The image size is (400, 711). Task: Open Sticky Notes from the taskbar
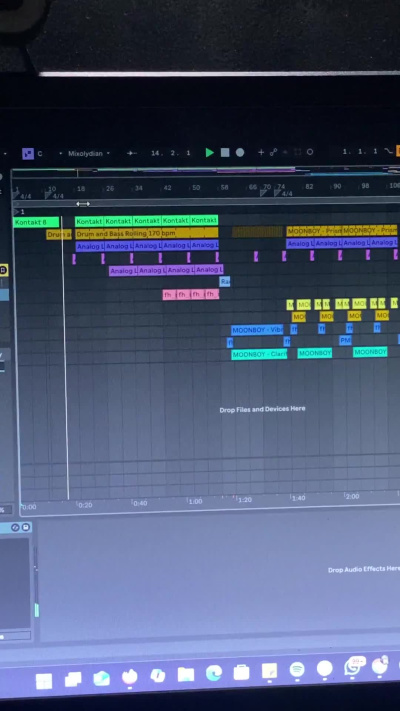(269, 671)
